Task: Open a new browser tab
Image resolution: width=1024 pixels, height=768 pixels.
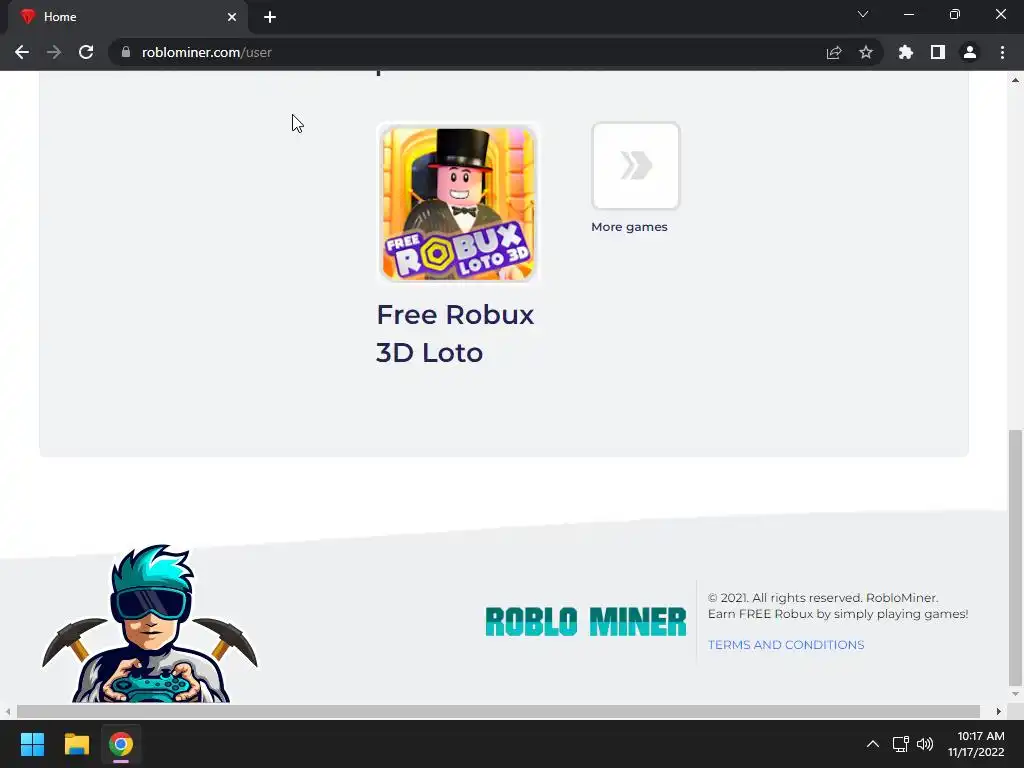Action: [270, 17]
